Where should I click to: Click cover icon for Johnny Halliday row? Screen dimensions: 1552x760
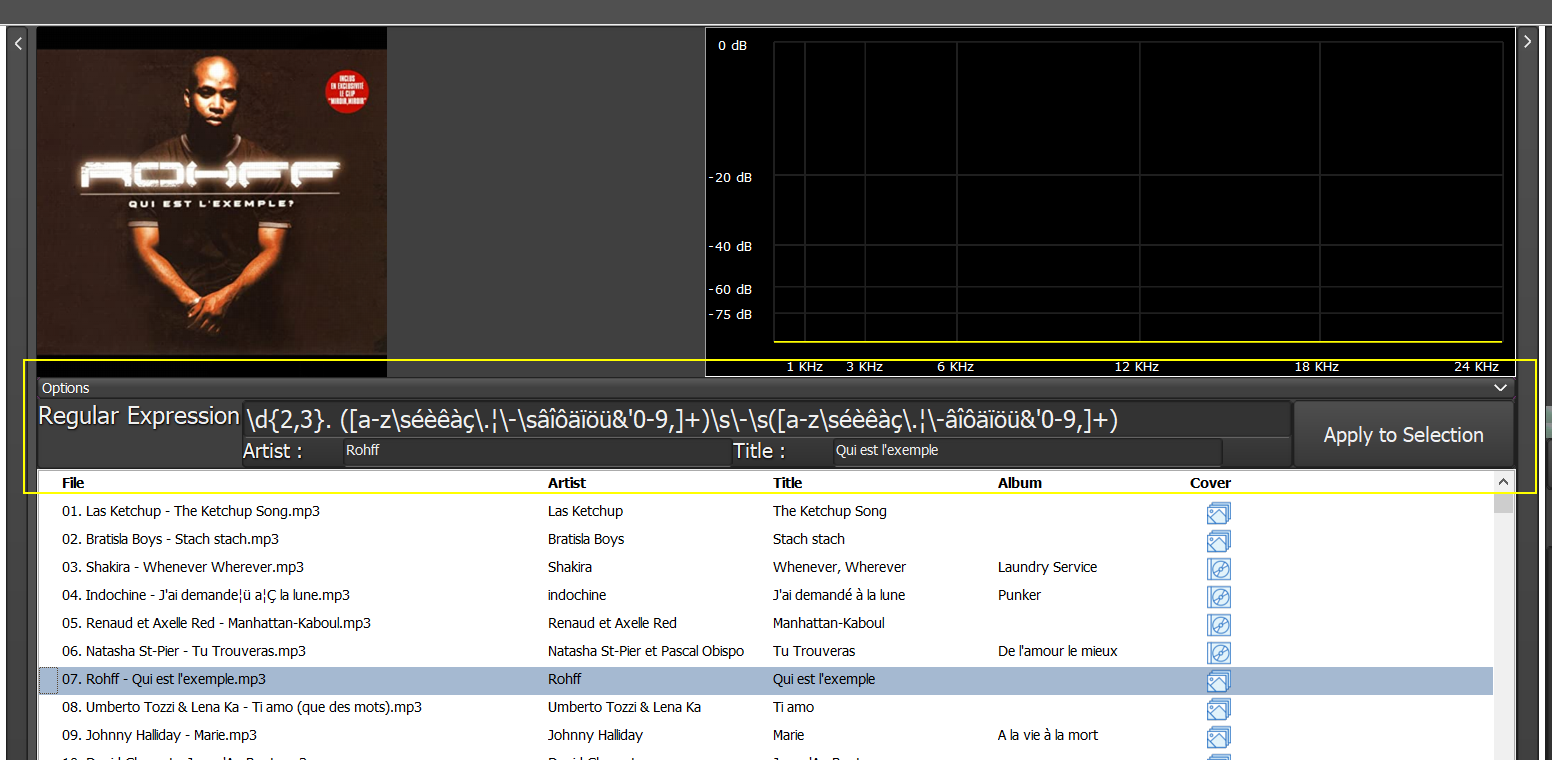(x=1218, y=737)
